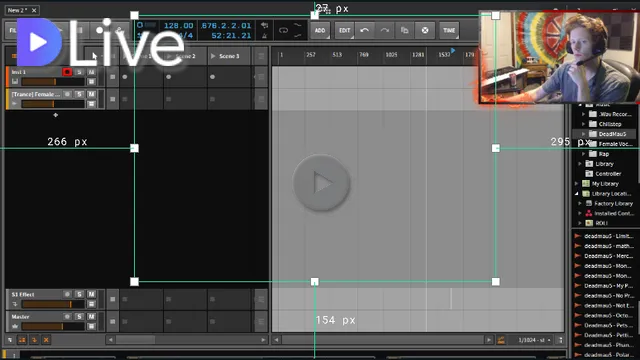Viewport: 640px width, 360px height.
Task: Click the orange icon left of 1/1024 grid
Action: coord(501,340)
